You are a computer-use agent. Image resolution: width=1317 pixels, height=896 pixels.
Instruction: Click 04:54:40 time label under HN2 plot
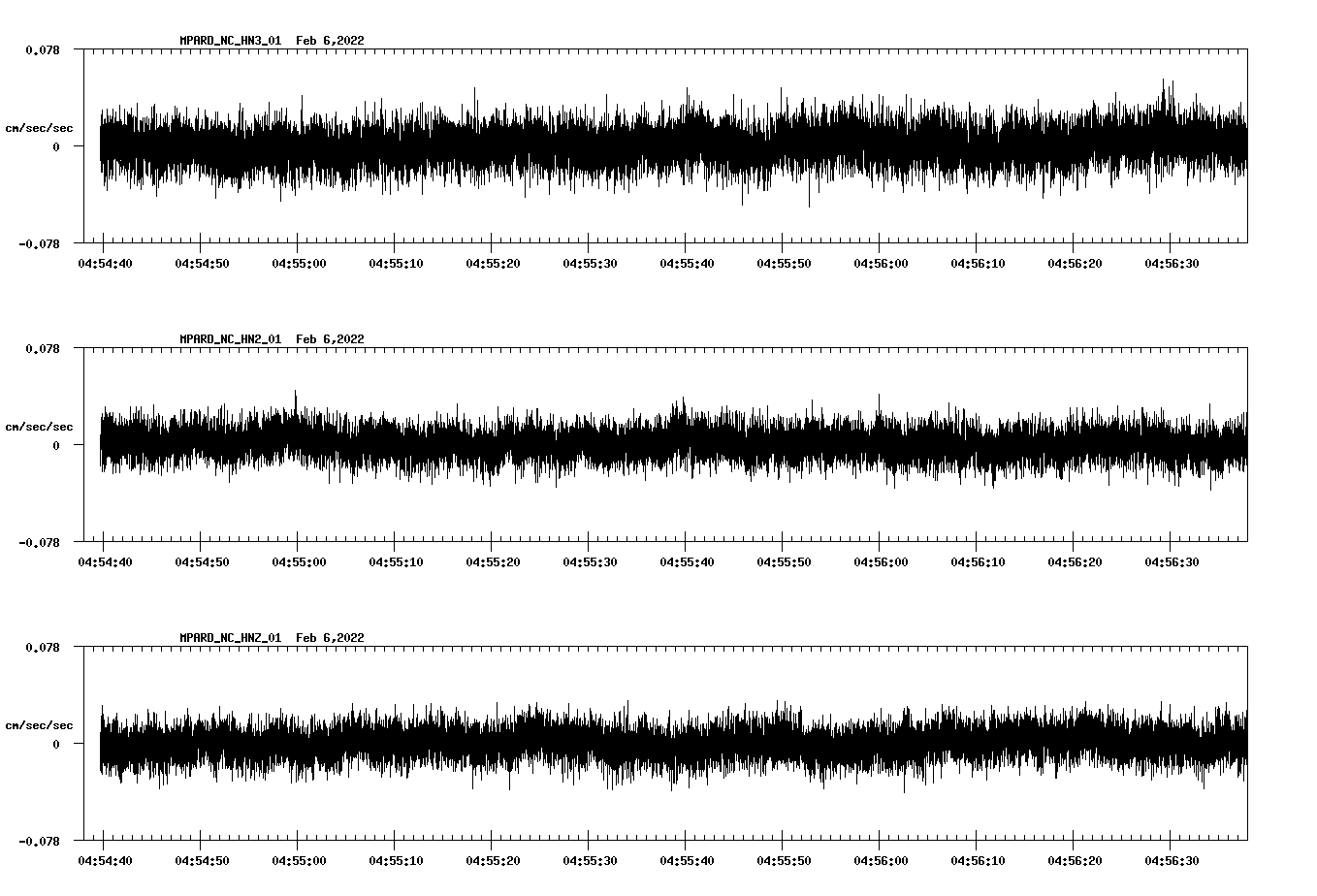[x=104, y=562]
